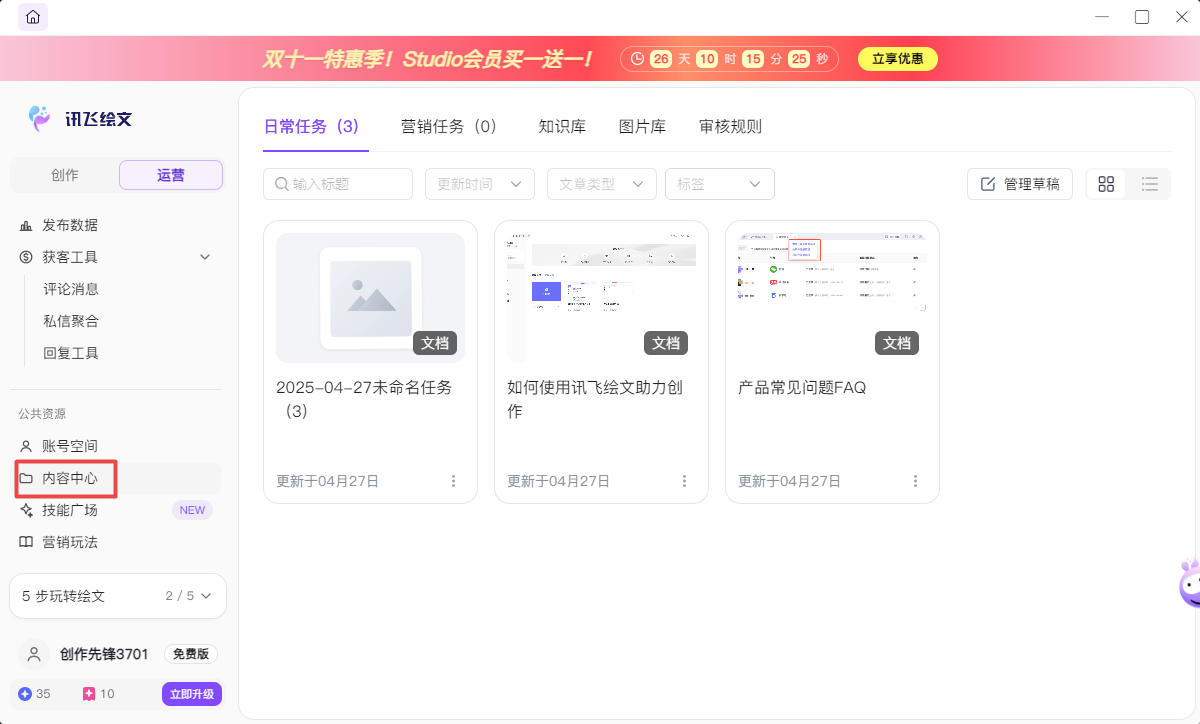Image resolution: width=1200 pixels, height=724 pixels.
Task: Open the 如何使用讯飞绘文助力创作 thumbnail
Action: [x=601, y=298]
